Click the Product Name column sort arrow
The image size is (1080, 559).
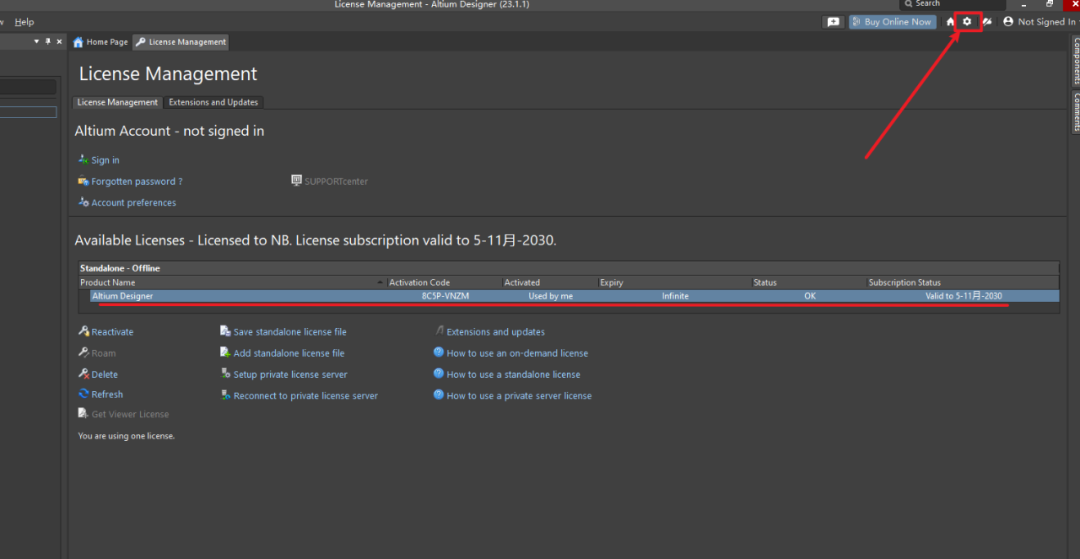(x=380, y=283)
